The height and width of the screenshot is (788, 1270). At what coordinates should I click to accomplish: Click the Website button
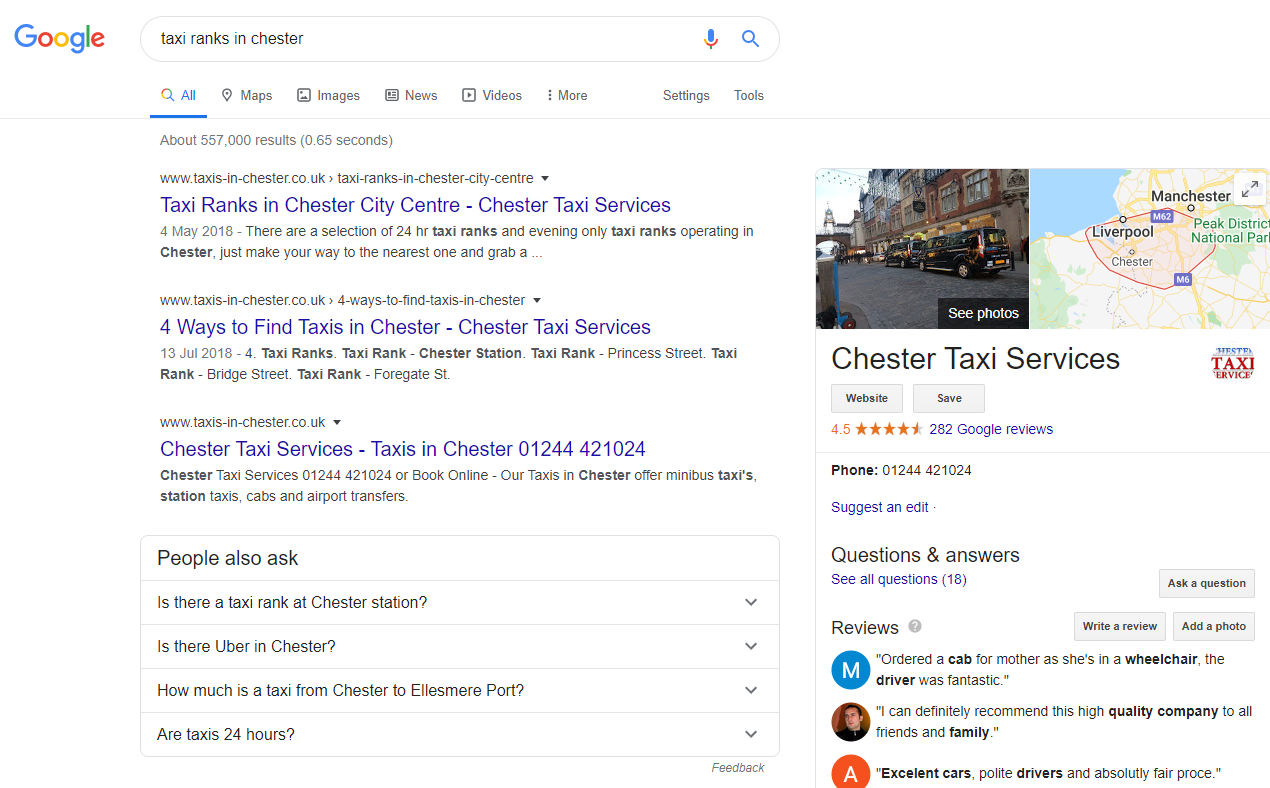coord(867,398)
